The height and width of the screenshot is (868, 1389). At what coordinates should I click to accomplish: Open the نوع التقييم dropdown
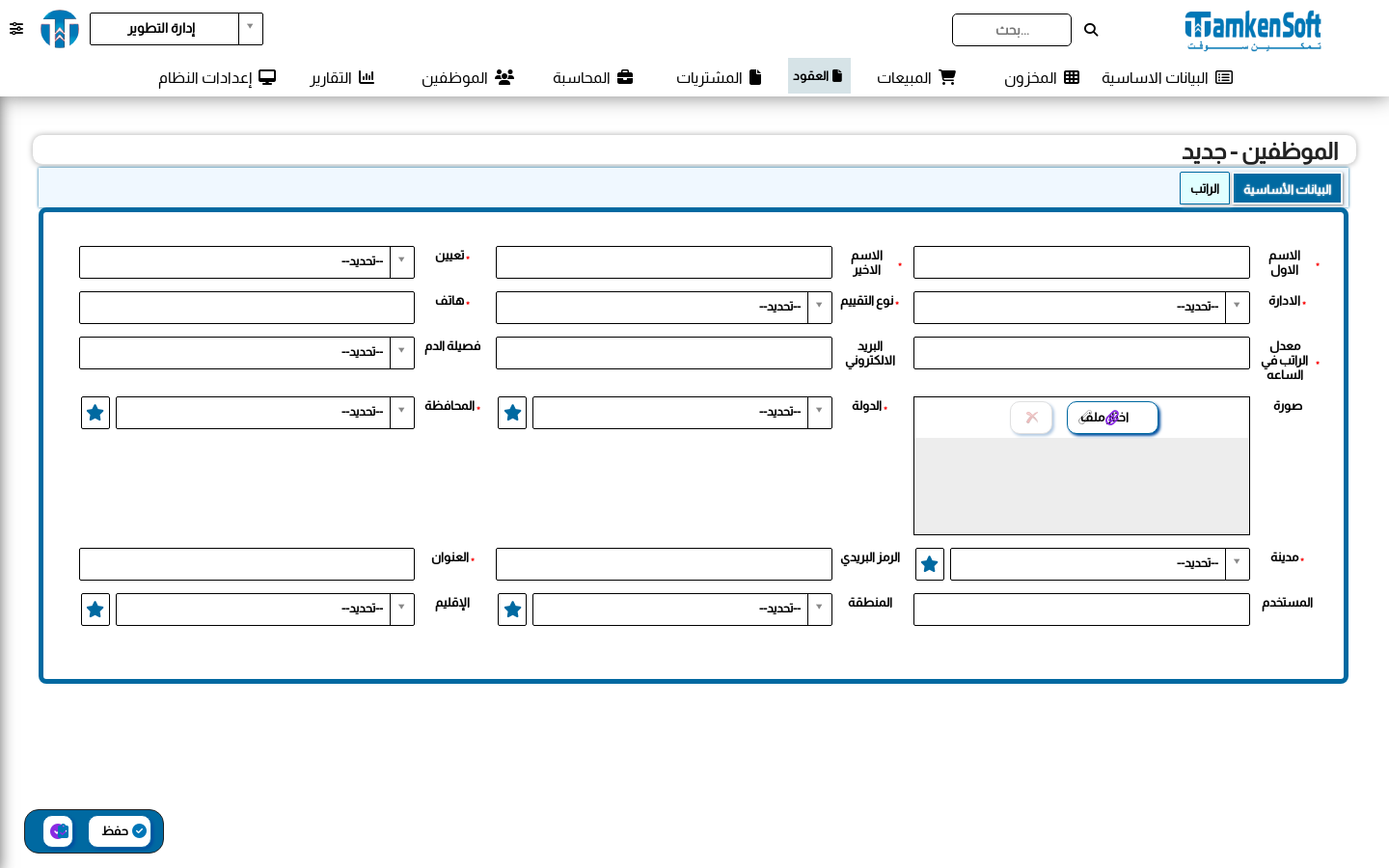pos(664,308)
